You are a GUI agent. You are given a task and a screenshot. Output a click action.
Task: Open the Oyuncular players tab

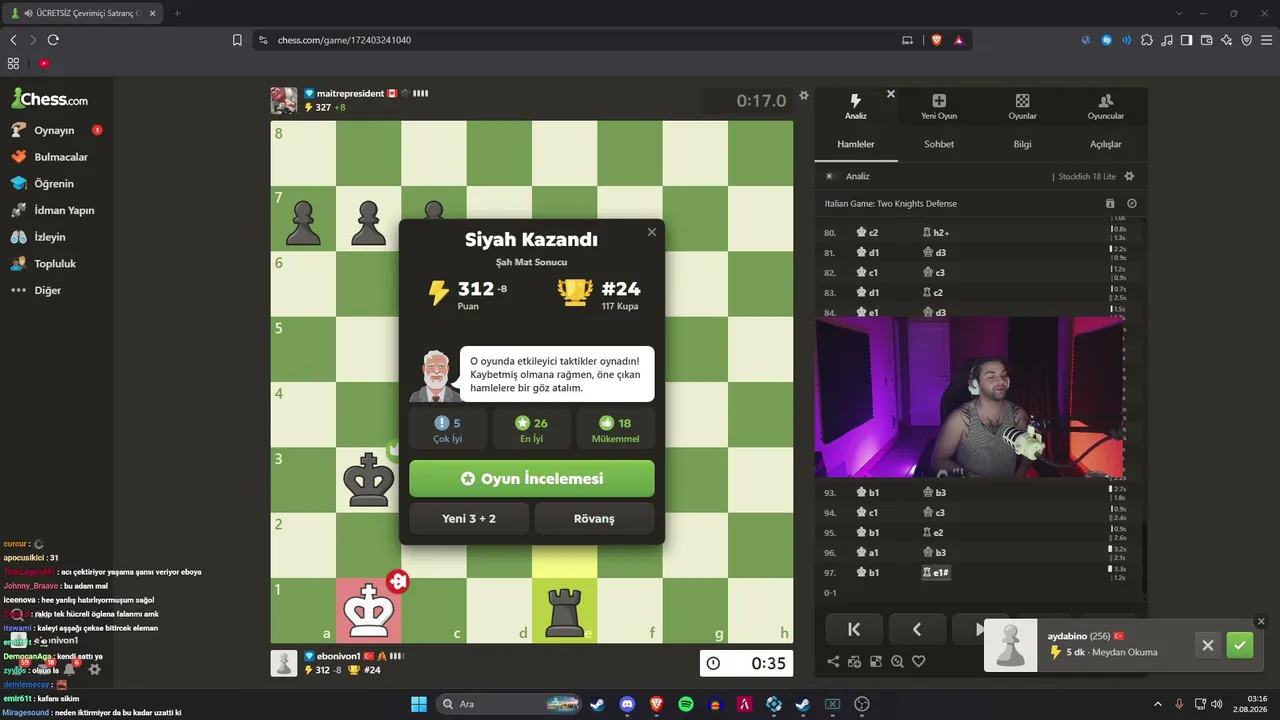pos(1106,106)
